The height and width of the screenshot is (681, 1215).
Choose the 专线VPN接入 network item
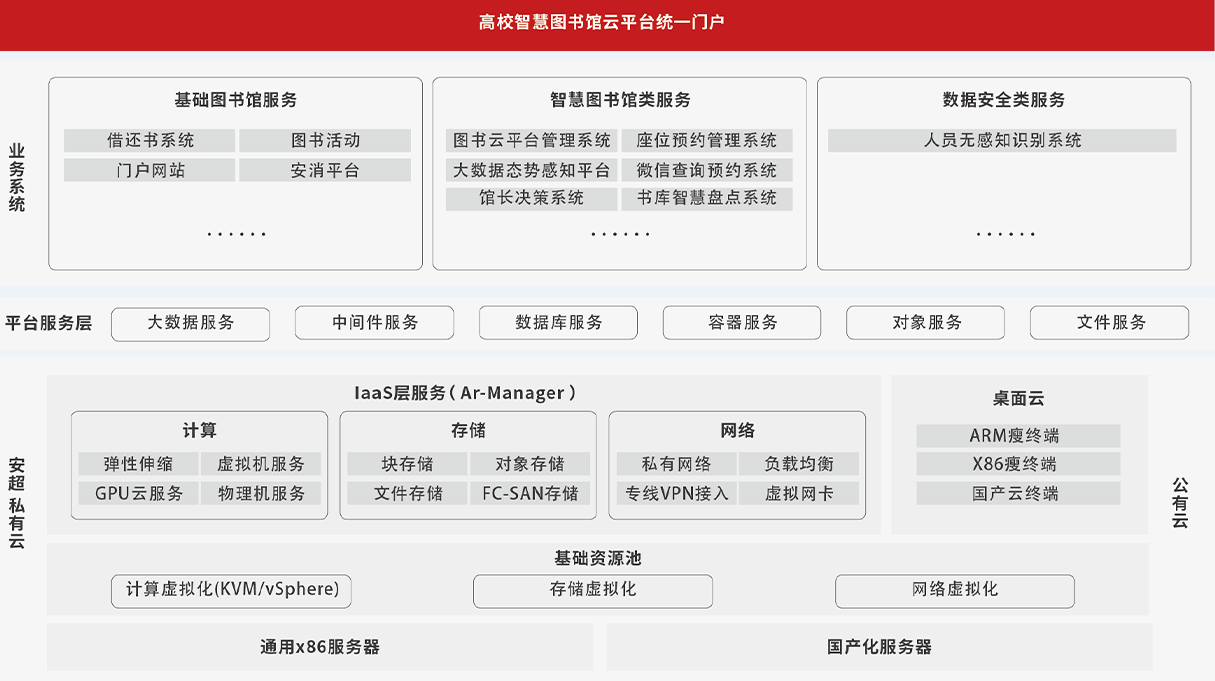[676, 494]
